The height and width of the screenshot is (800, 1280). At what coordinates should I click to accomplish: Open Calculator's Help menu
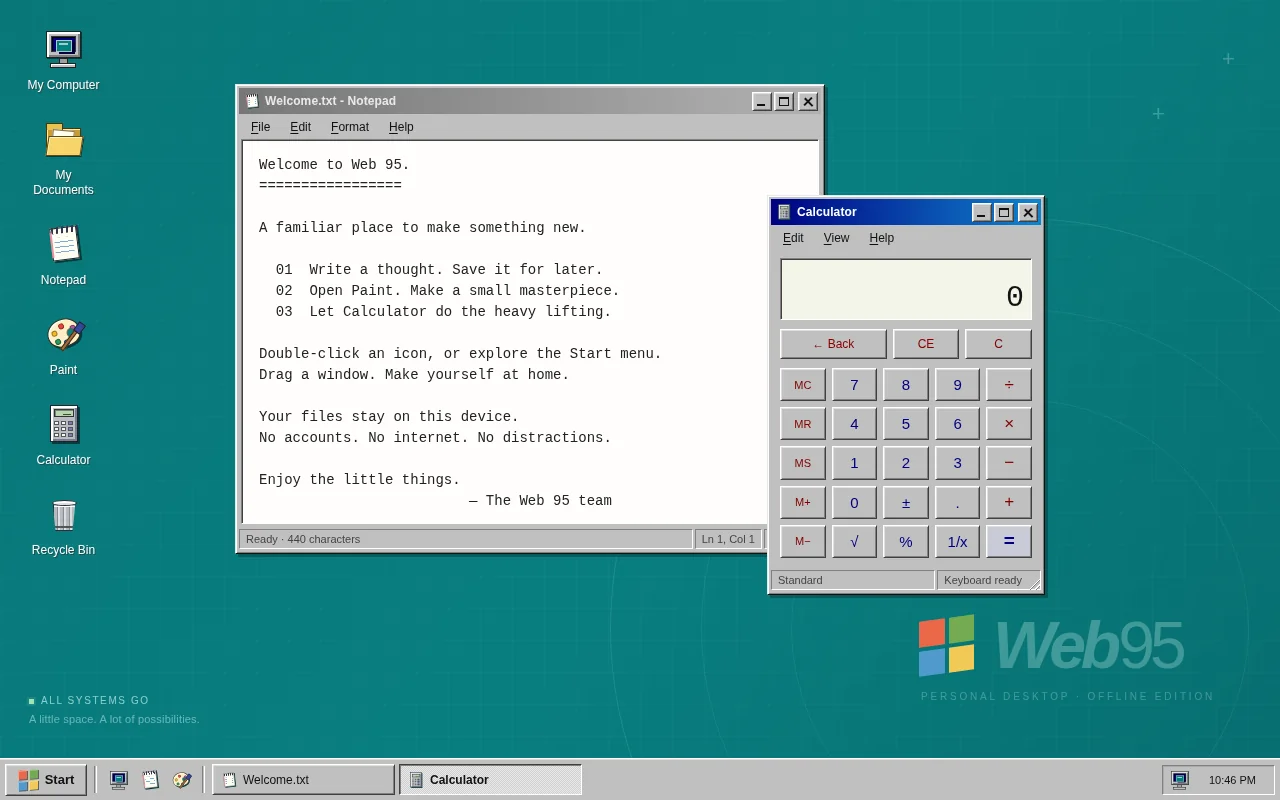881,238
